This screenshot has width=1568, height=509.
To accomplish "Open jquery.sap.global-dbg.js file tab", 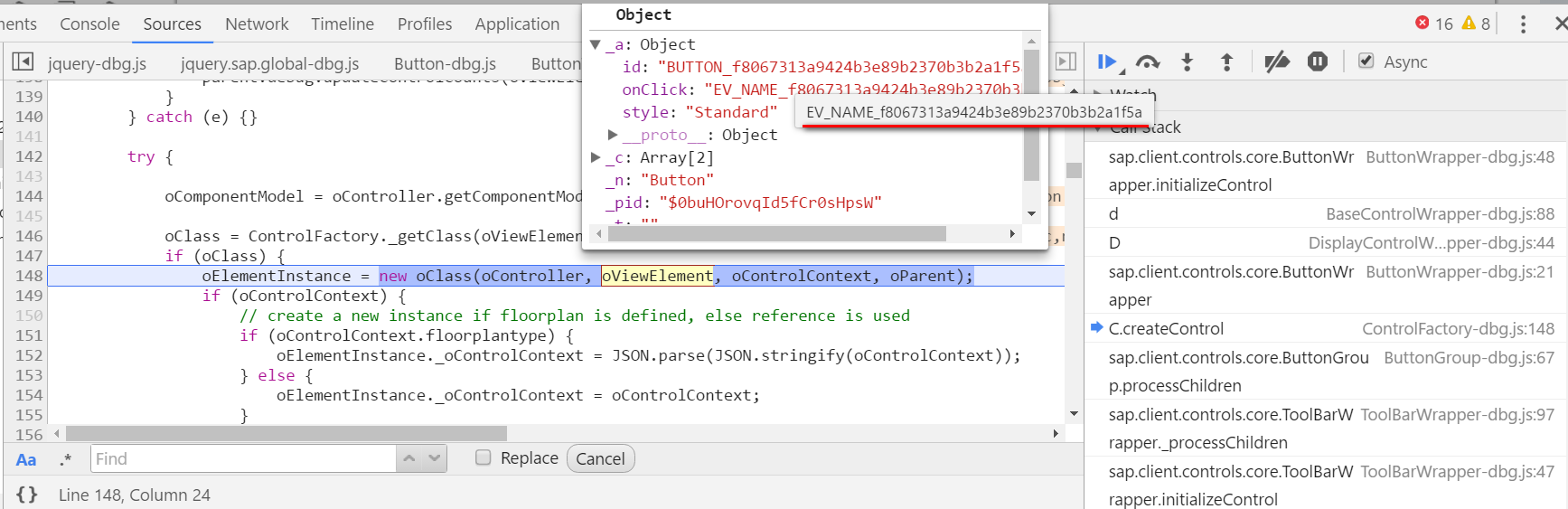I will [x=269, y=63].
